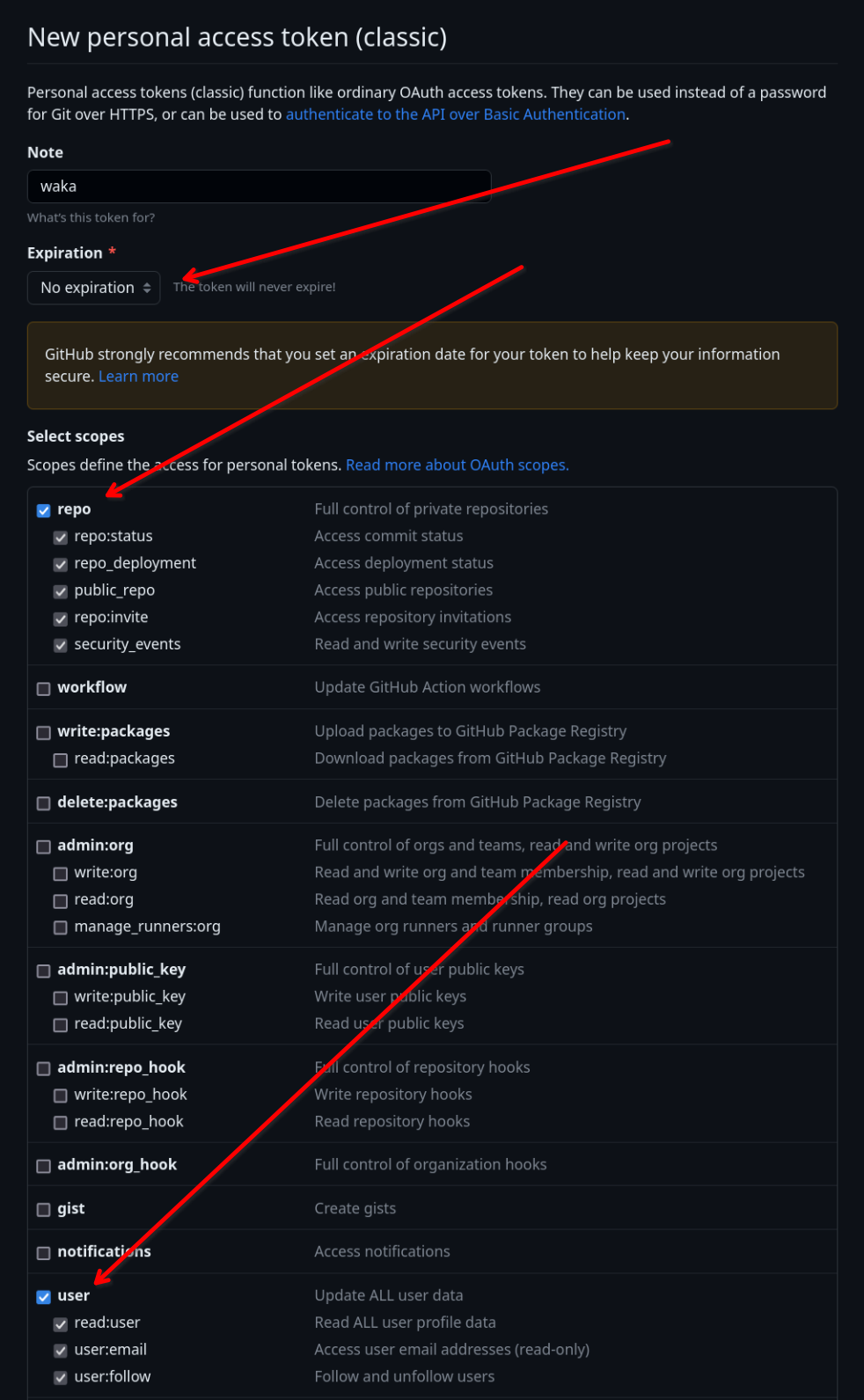This screenshot has width=864, height=1400.
Task: Open the Basic Authentication API link
Action: pos(456,114)
